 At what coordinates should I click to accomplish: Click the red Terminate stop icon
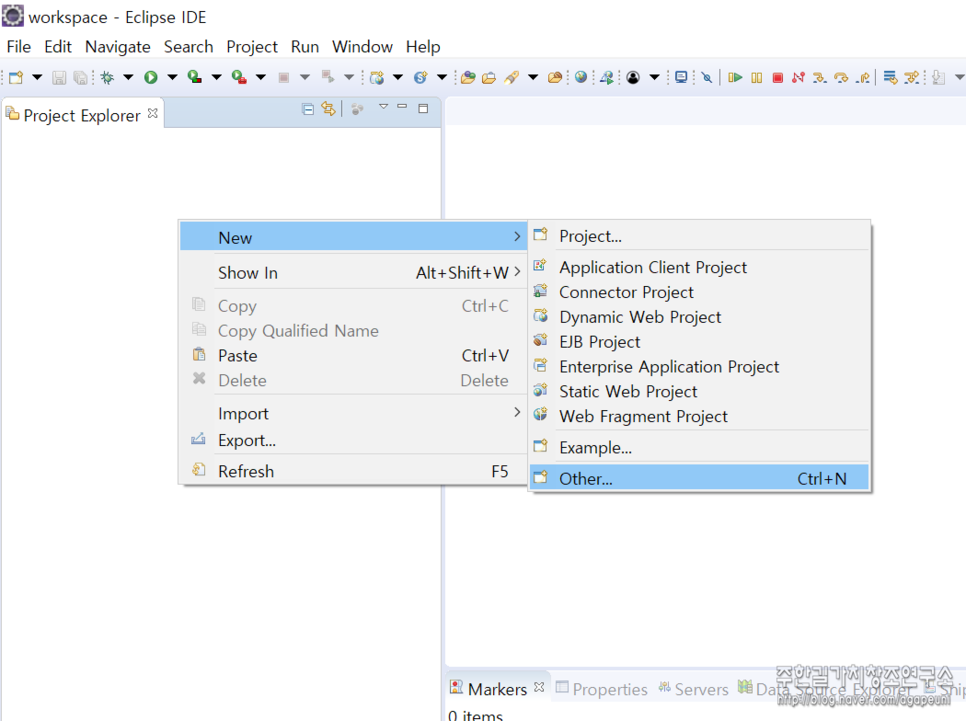[777, 77]
